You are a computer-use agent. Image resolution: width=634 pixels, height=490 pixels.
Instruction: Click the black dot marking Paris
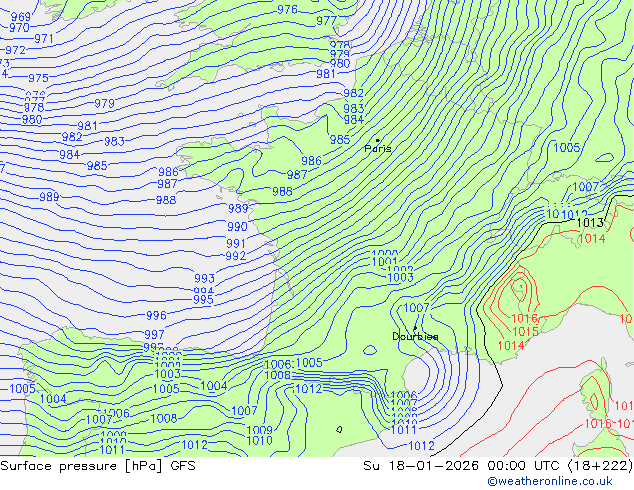click(x=378, y=140)
